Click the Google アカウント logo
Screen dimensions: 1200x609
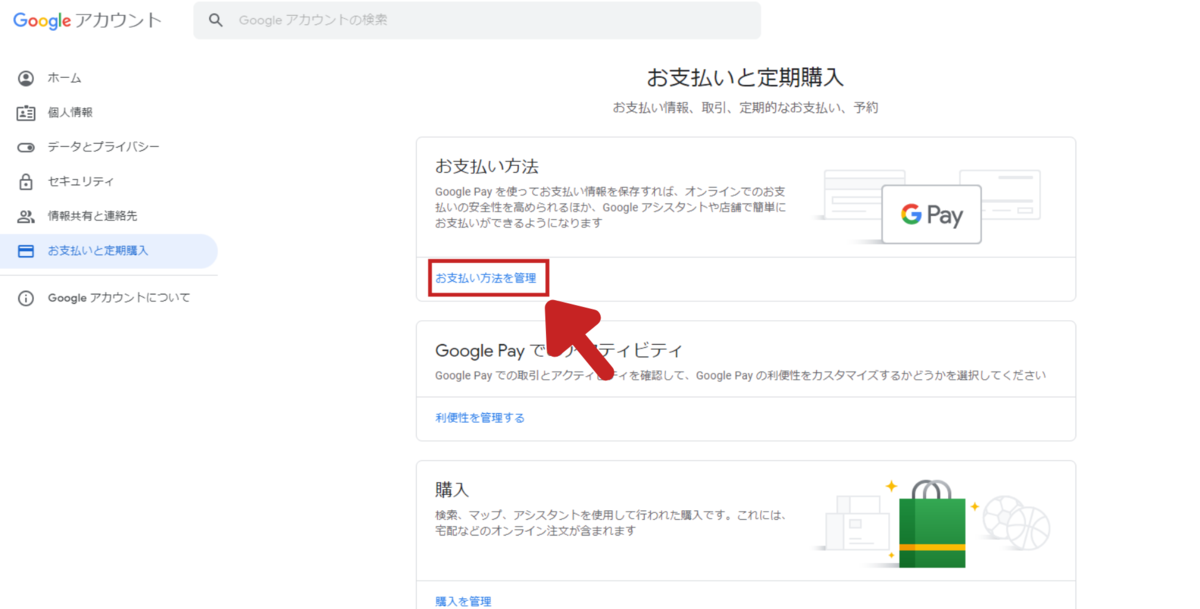(87, 20)
